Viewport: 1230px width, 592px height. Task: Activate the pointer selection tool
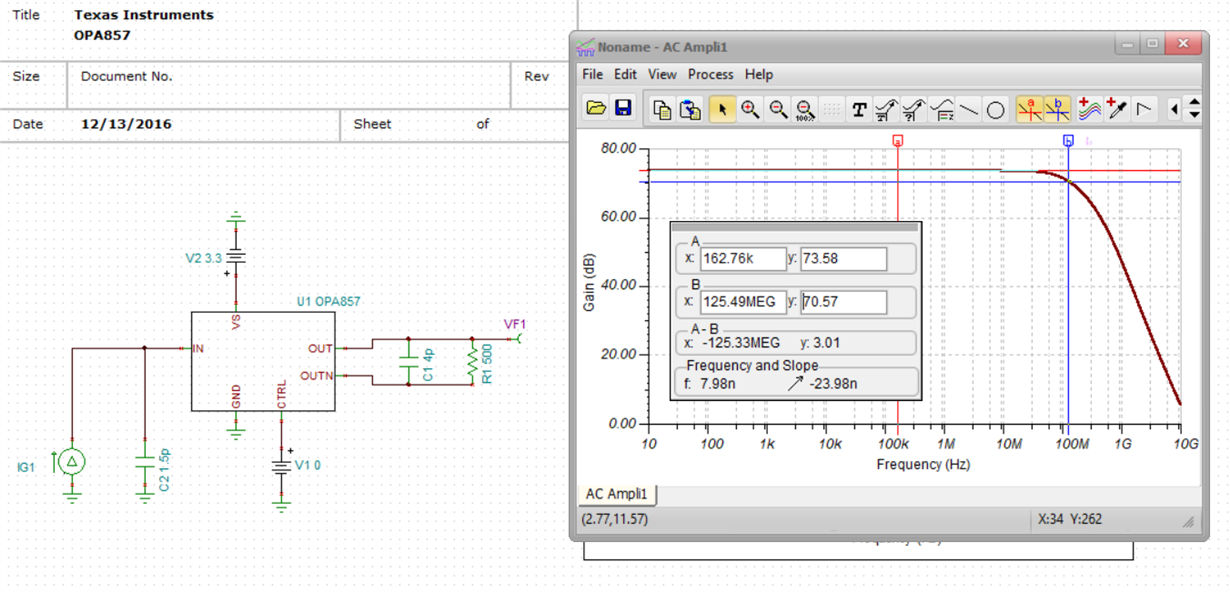[722, 109]
